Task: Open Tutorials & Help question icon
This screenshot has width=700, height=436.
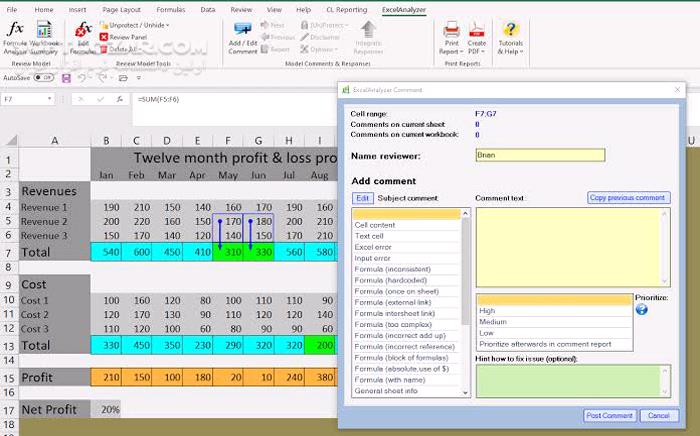Action: click(510, 30)
